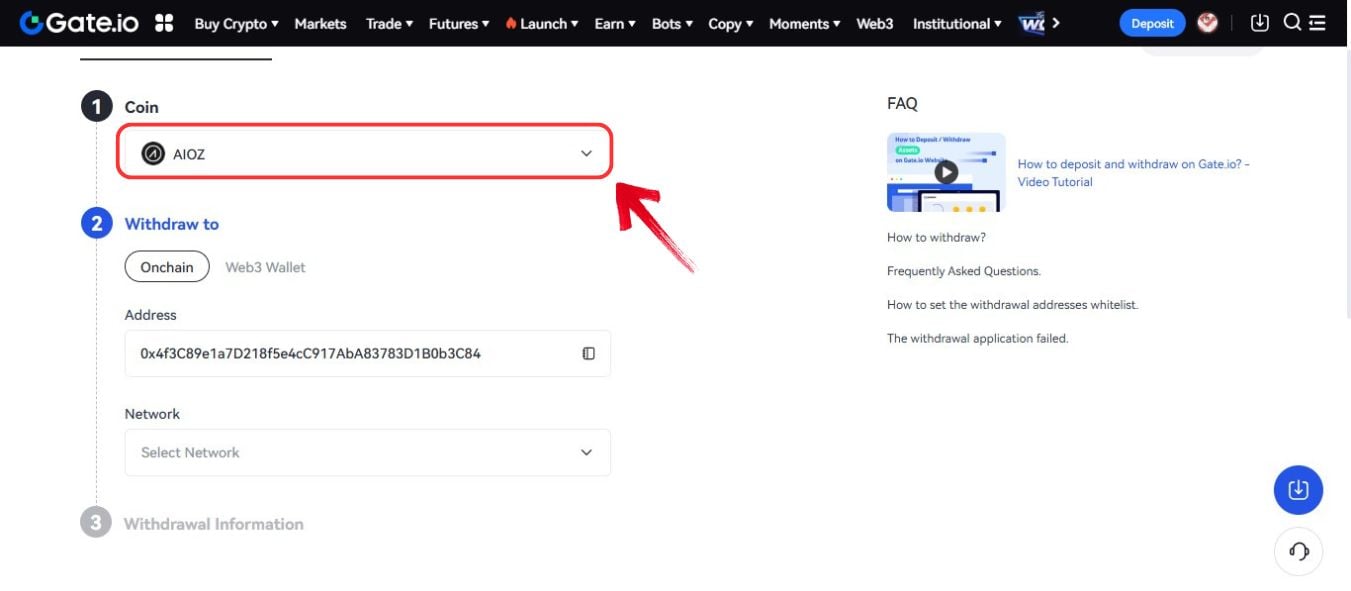Screen dimensions: 1351x591
Task: Open 'How to set the withdrawal addresses whitelist.'
Action: (1012, 304)
